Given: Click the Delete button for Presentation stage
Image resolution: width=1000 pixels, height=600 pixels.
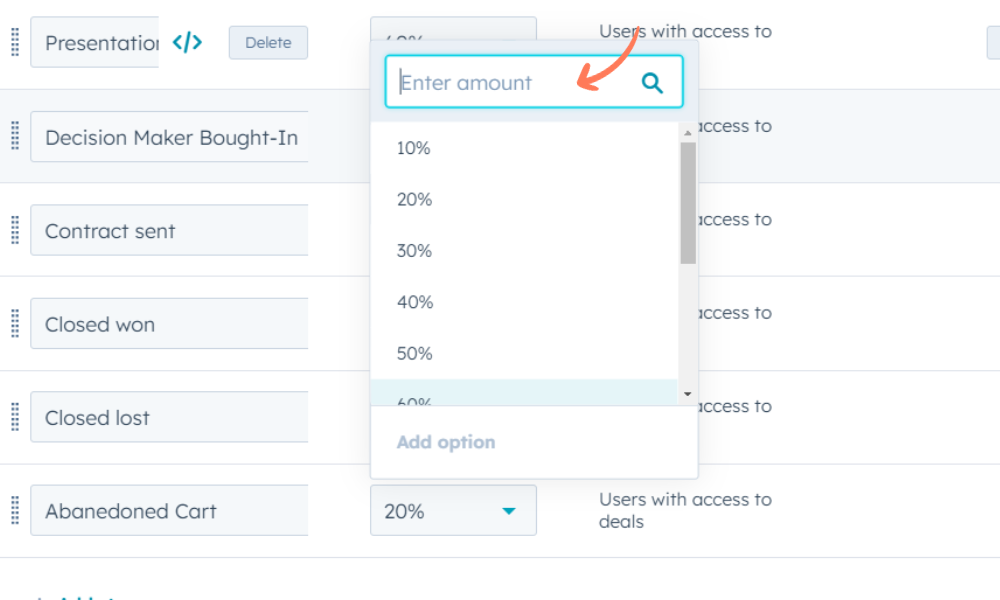Looking at the screenshot, I should 268,42.
